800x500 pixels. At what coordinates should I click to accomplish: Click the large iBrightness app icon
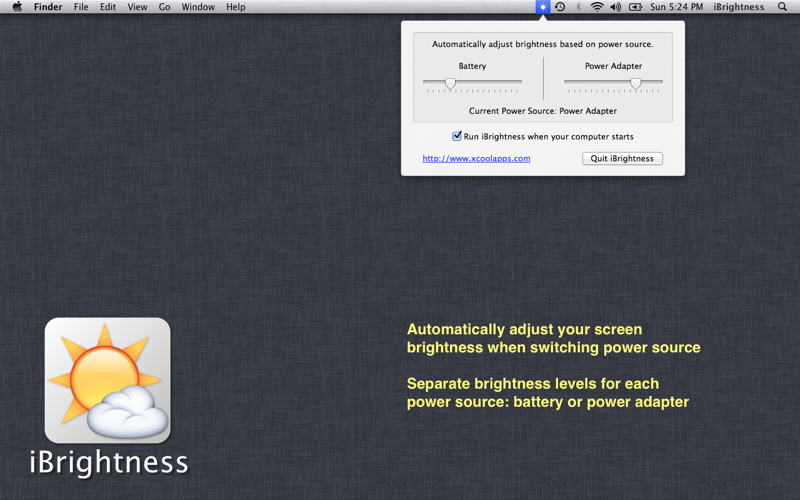point(108,380)
